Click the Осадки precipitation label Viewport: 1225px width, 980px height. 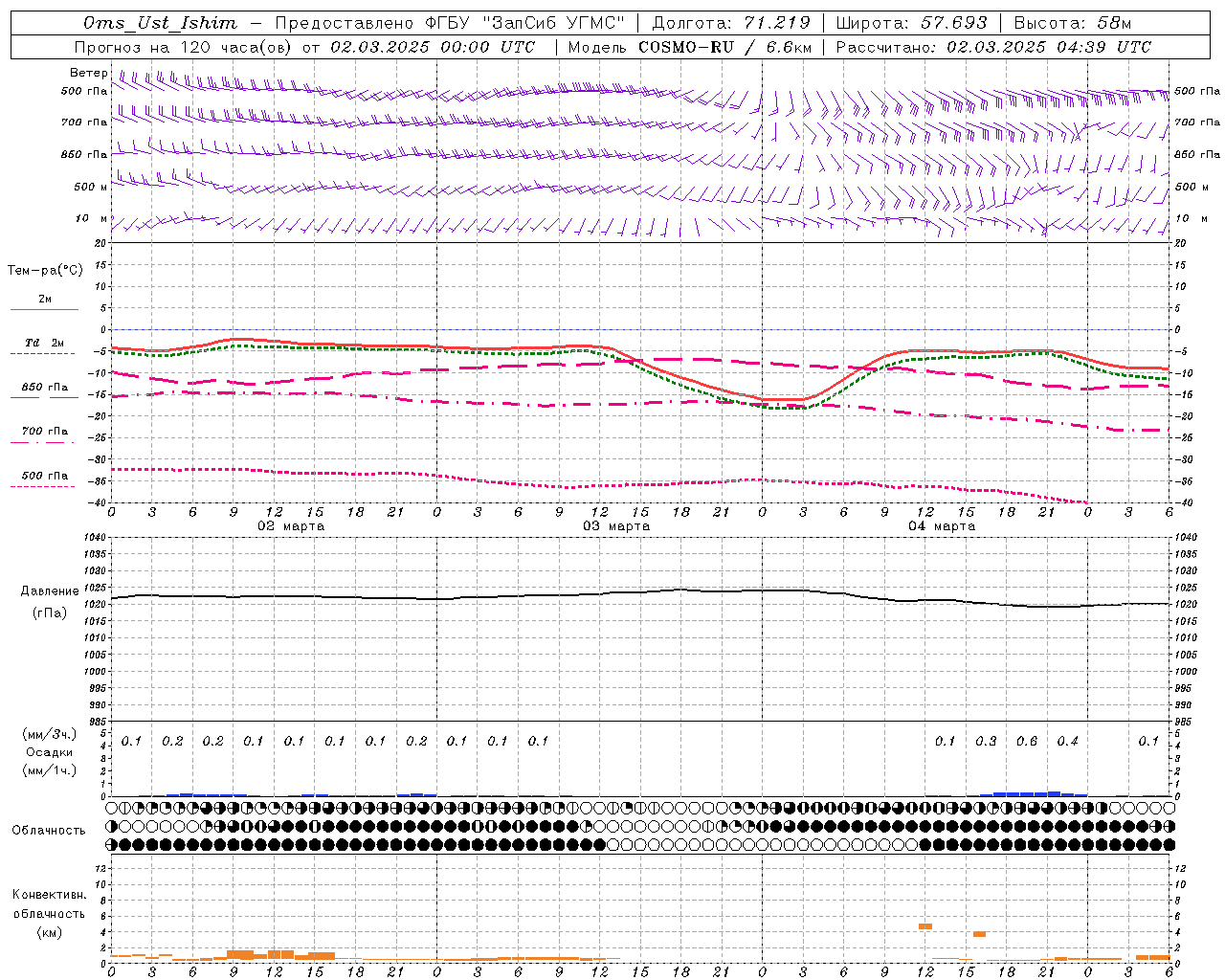[49, 752]
